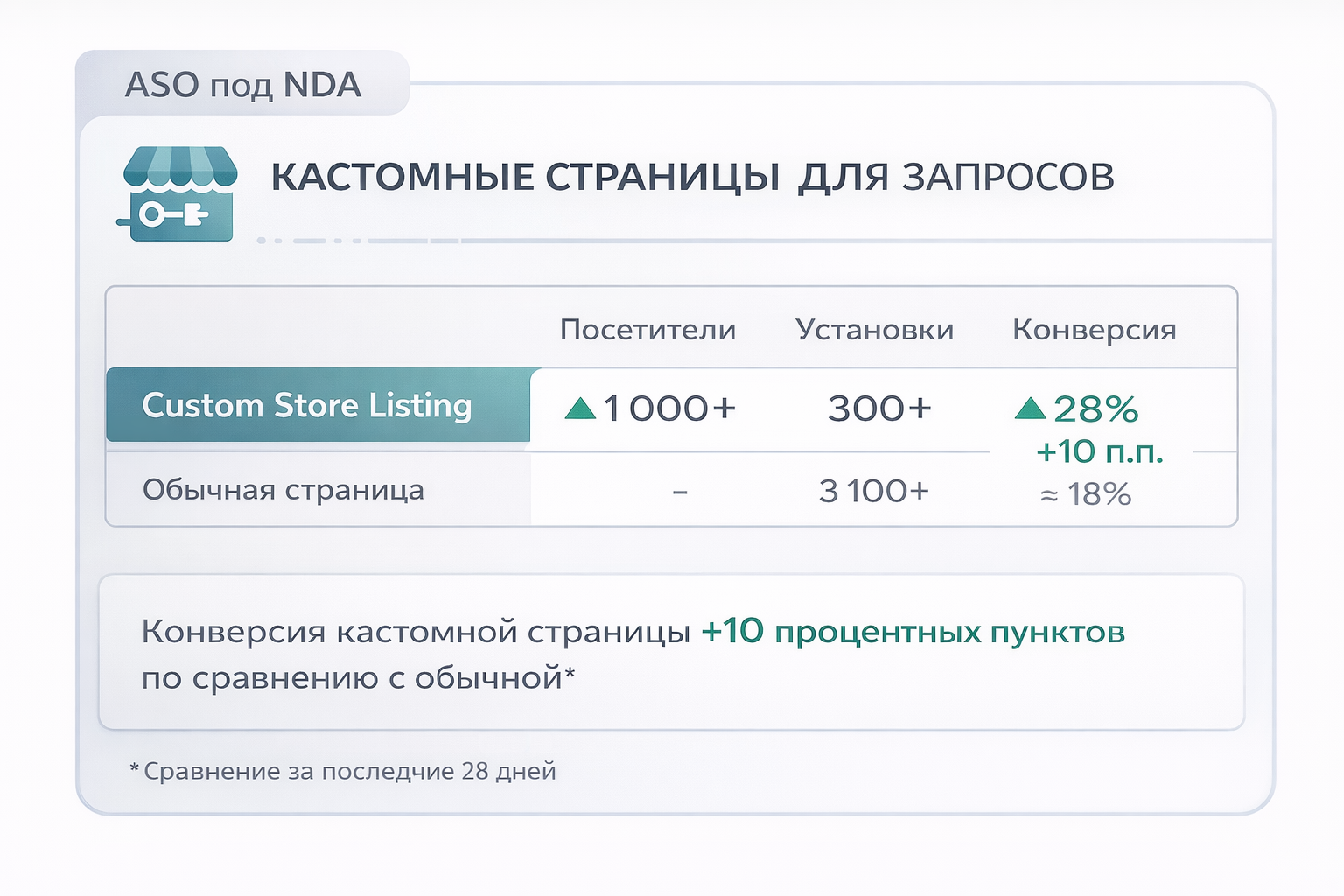Viewport: 1344px width, 896px height.
Task: Click the store shop icon
Action: (x=178, y=193)
